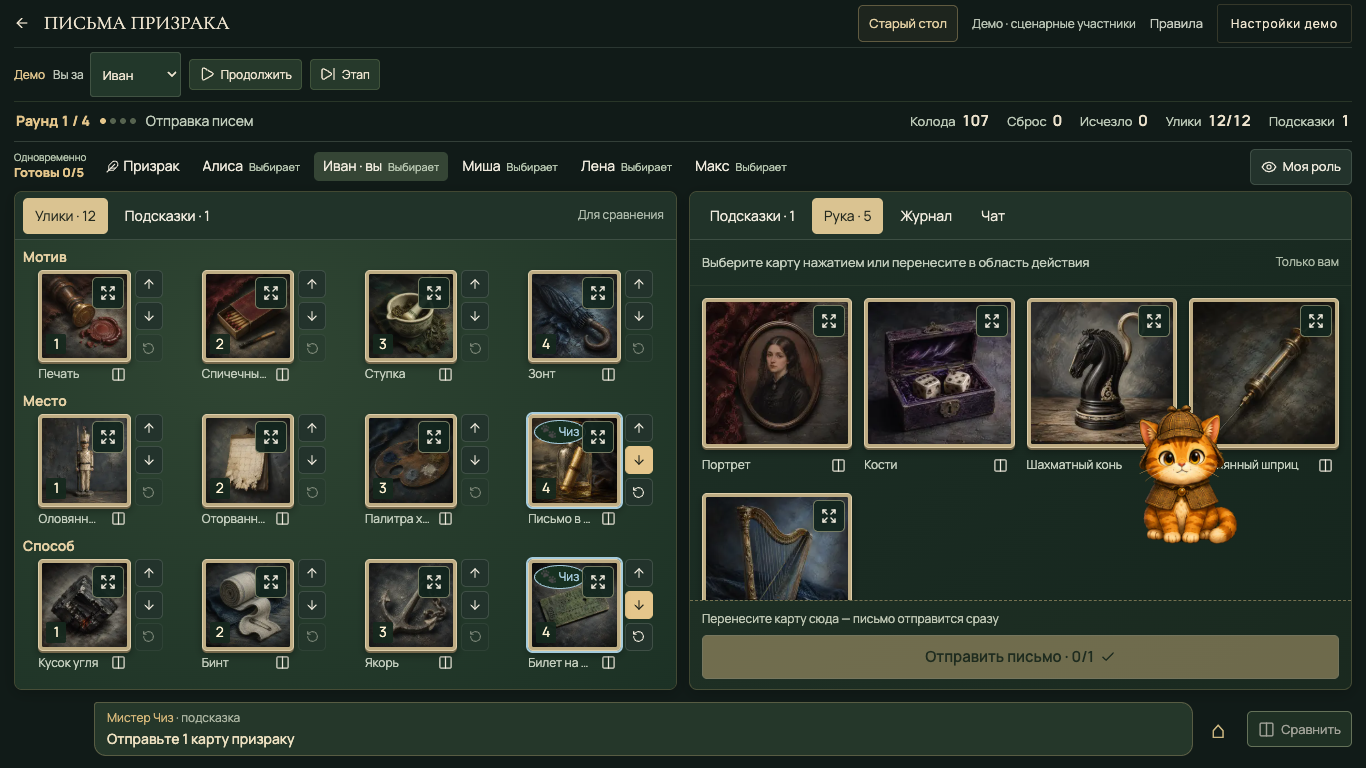Open the Иван player dropdown
Image resolution: width=1366 pixels, height=768 pixels.
click(135, 75)
